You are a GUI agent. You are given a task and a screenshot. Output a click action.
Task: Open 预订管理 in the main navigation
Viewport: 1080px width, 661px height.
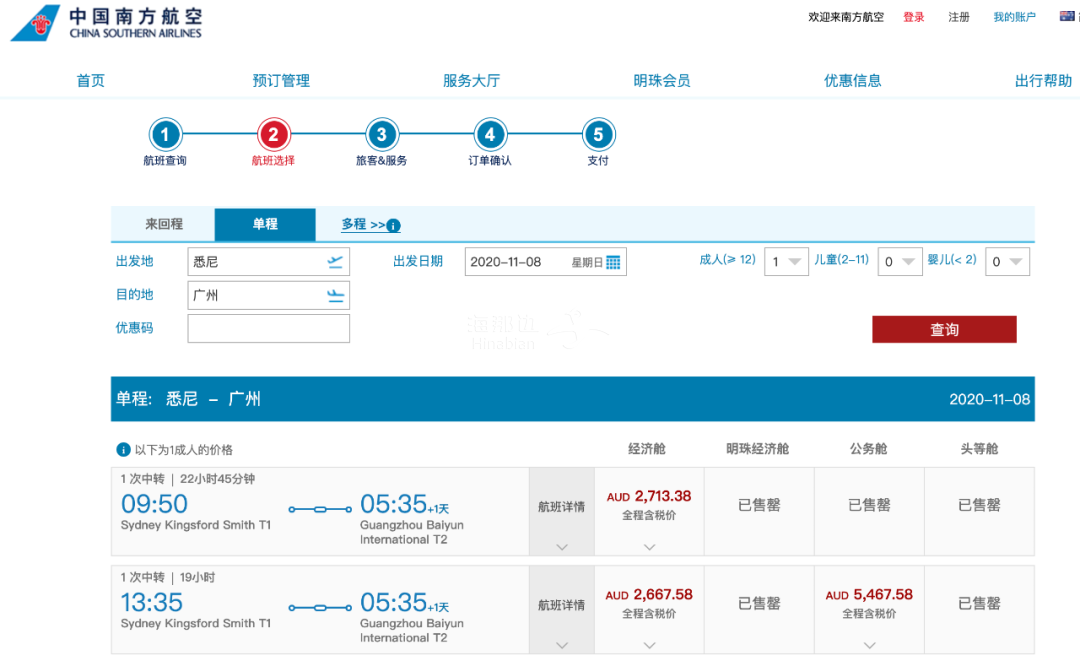click(281, 81)
